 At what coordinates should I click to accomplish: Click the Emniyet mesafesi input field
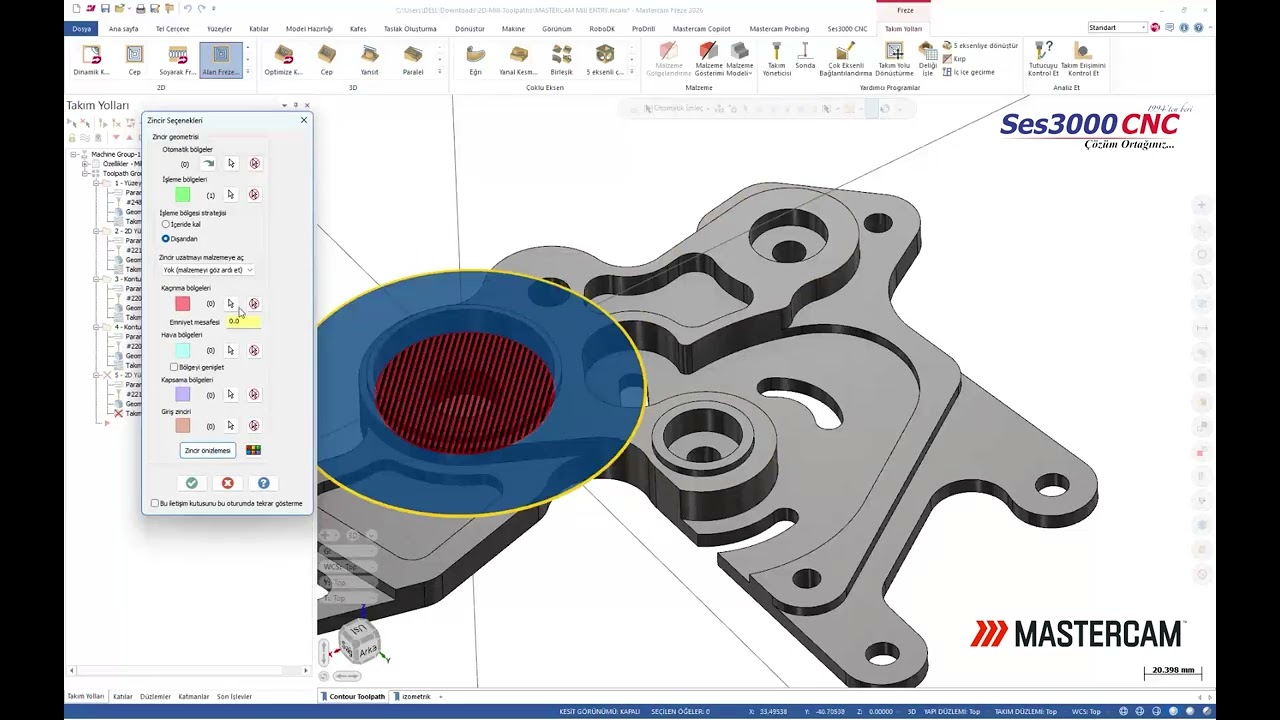[x=244, y=321]
